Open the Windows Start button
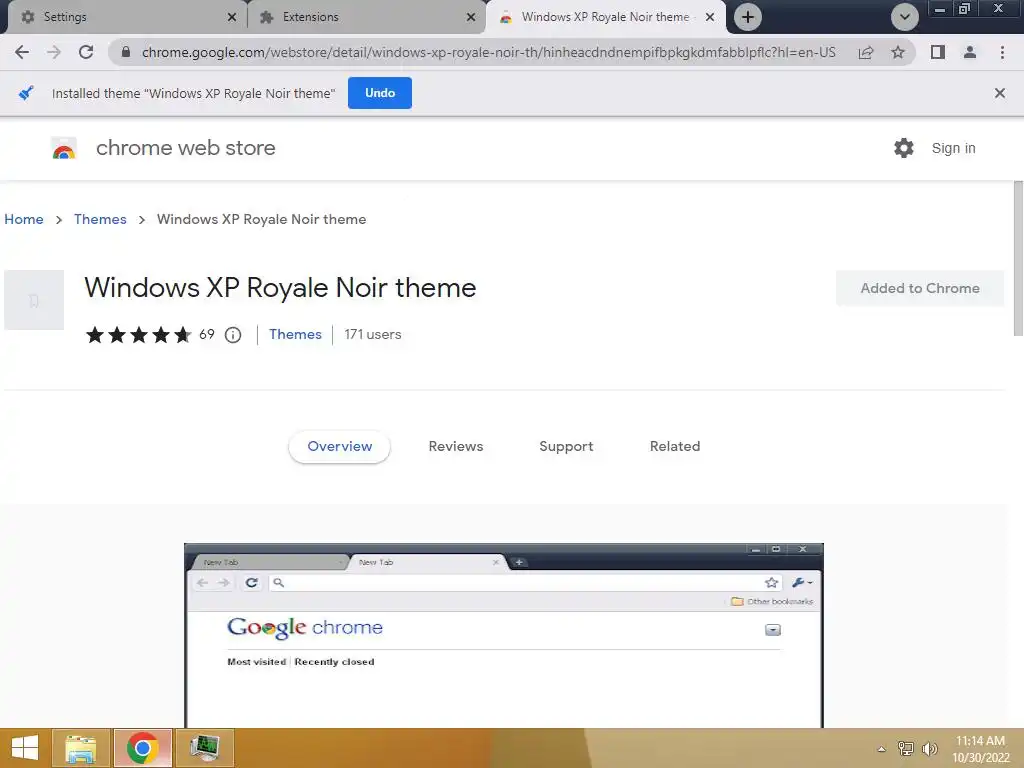Screen dimensions: 1024x768 coord(24,748)
